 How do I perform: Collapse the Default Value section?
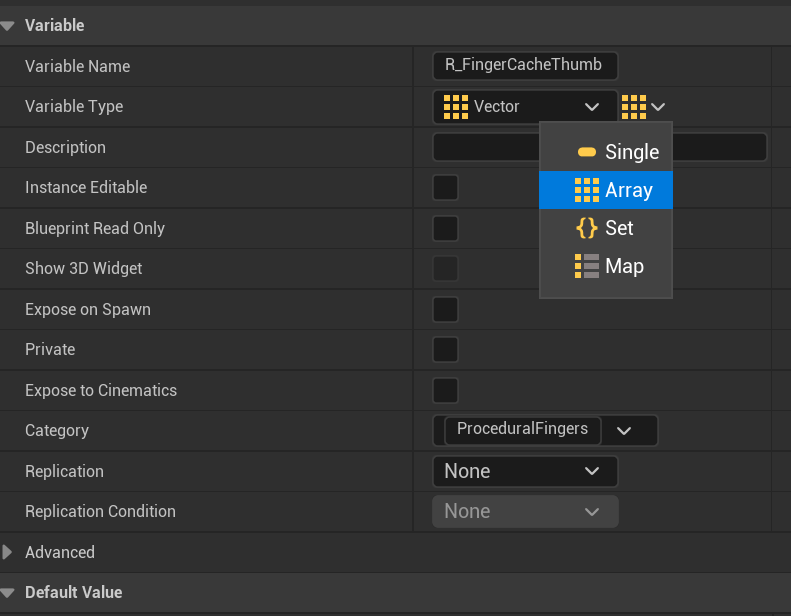pos(9,592)
